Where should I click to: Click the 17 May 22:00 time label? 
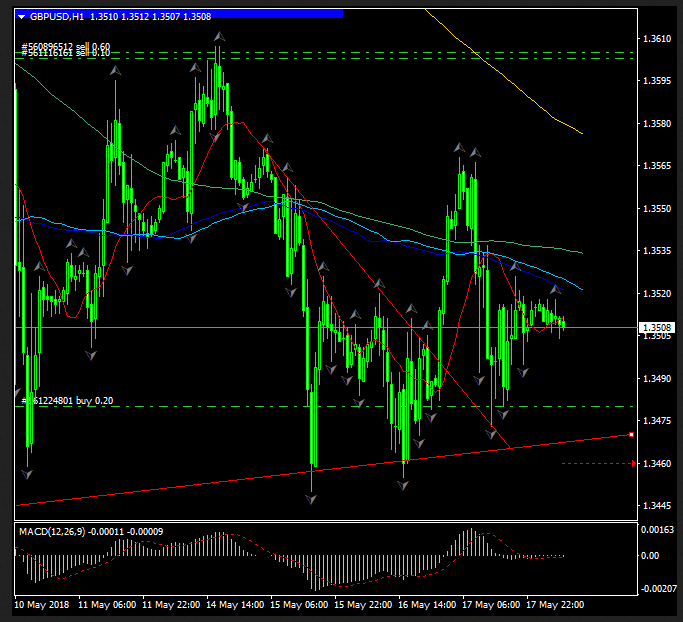(555, 605)
